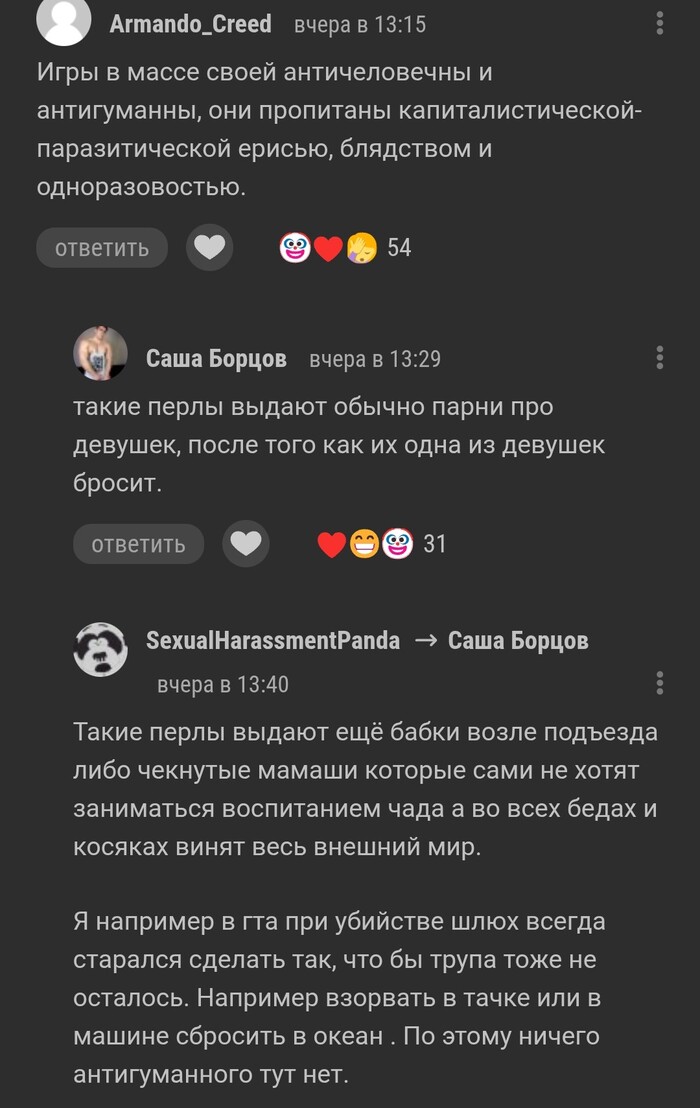Open Armando_Creed username link
The width and height of the screenshot is (700, 1108).
[x=190, y=24]
